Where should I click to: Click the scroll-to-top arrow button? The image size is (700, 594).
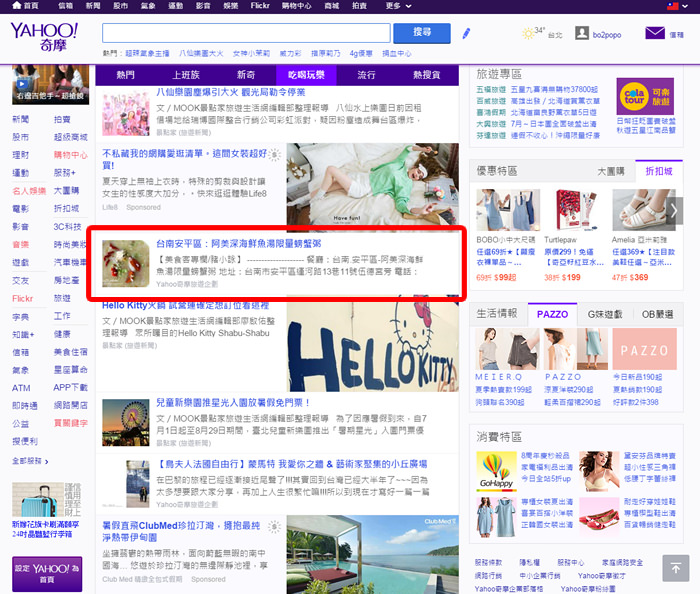coord(675,568)
